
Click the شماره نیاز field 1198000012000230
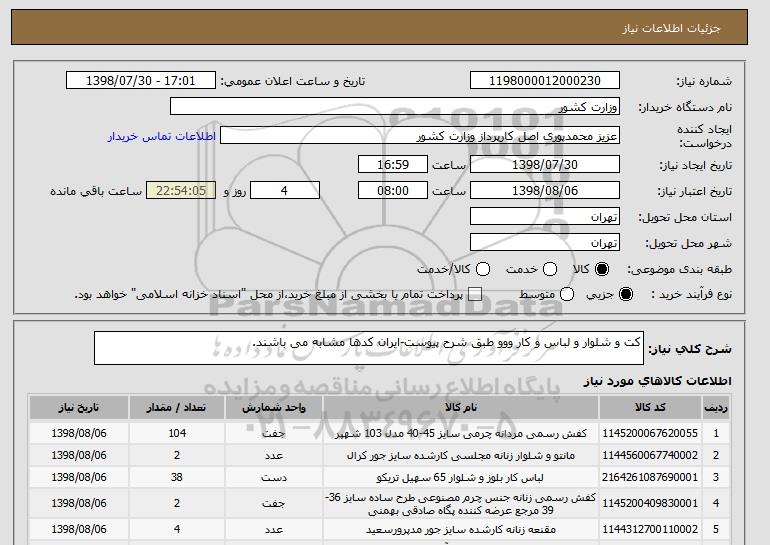pyautogui.click(x=545, y=81)
